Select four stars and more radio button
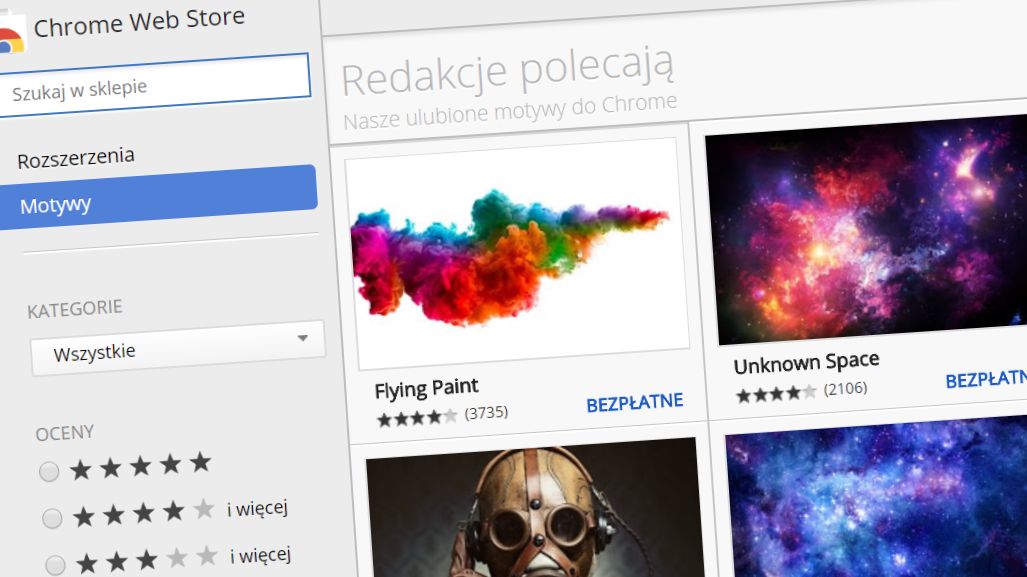Screen dimensions: 1027x577 click(52, 518)
